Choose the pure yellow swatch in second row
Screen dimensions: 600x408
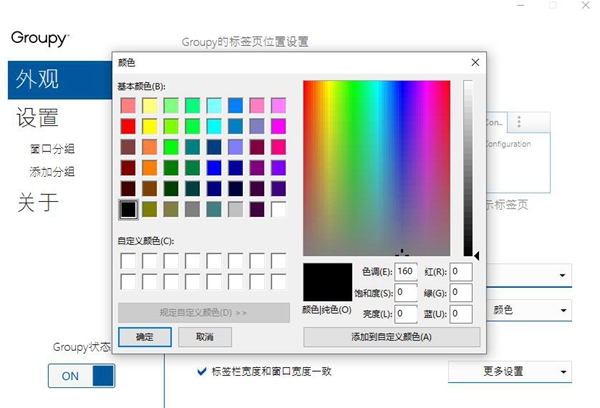150,126
